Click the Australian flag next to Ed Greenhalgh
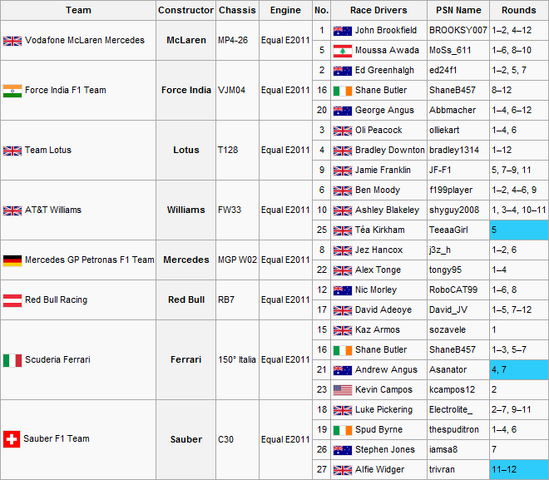The image size is (549, 480). coord(342,71)
